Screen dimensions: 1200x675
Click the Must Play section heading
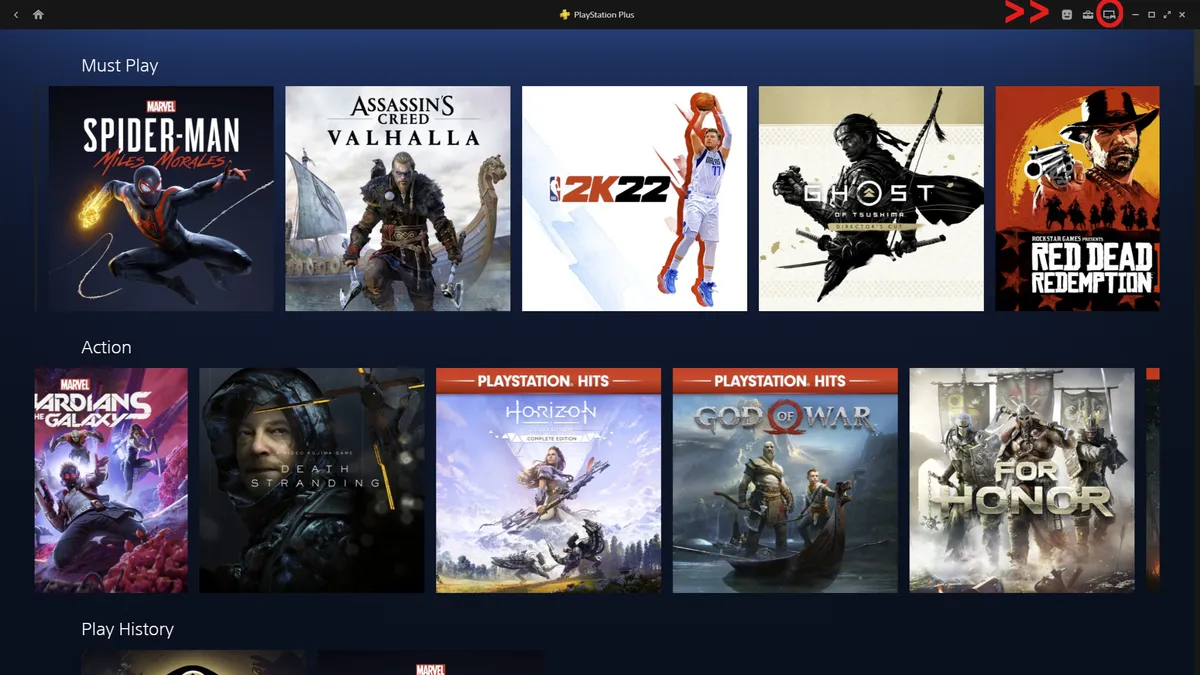(120, 66)
